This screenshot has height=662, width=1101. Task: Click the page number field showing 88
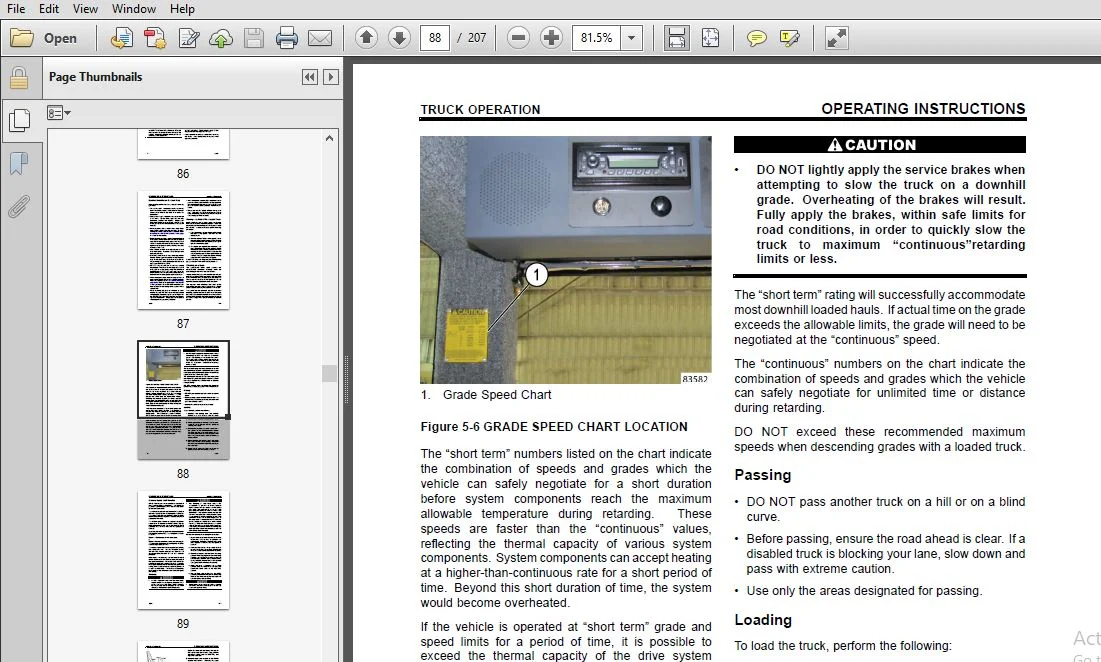click(x=435, y=38)
